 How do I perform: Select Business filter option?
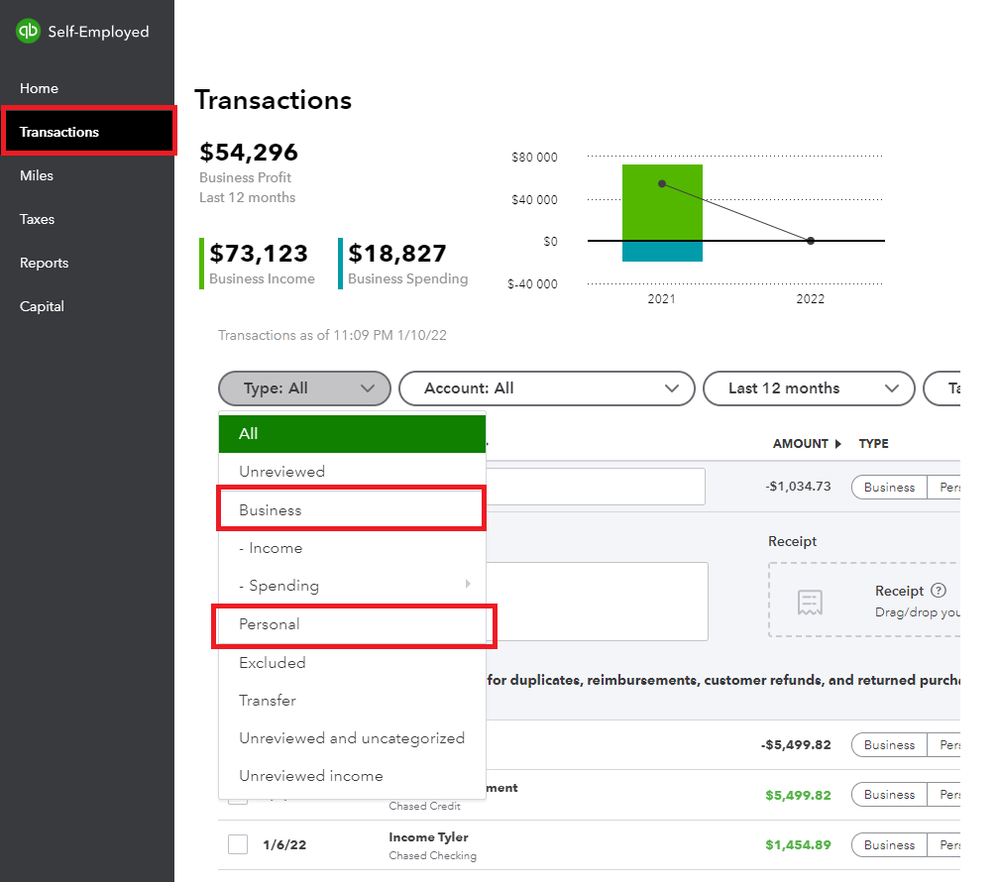[x=352, y=509]
